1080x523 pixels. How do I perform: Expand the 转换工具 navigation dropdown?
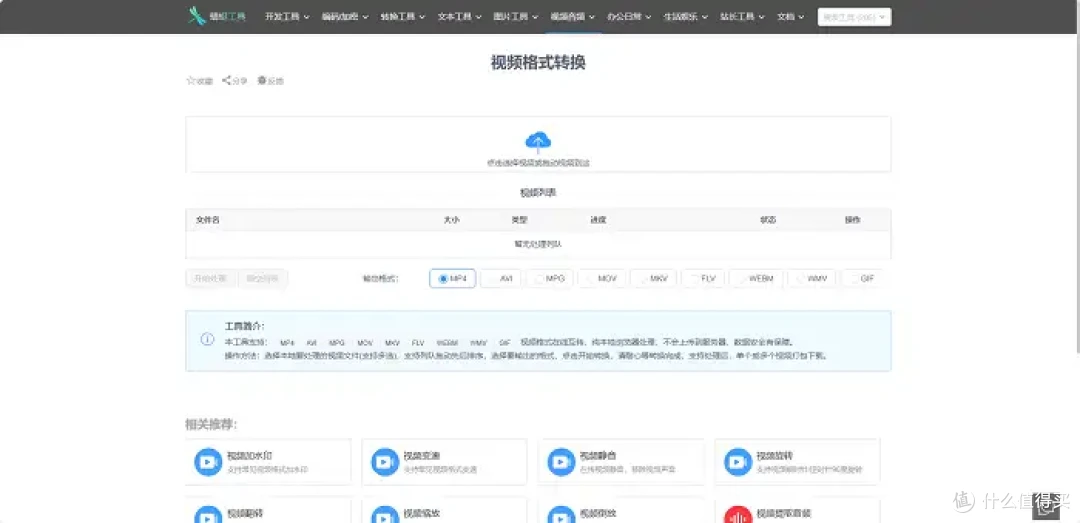403,17
